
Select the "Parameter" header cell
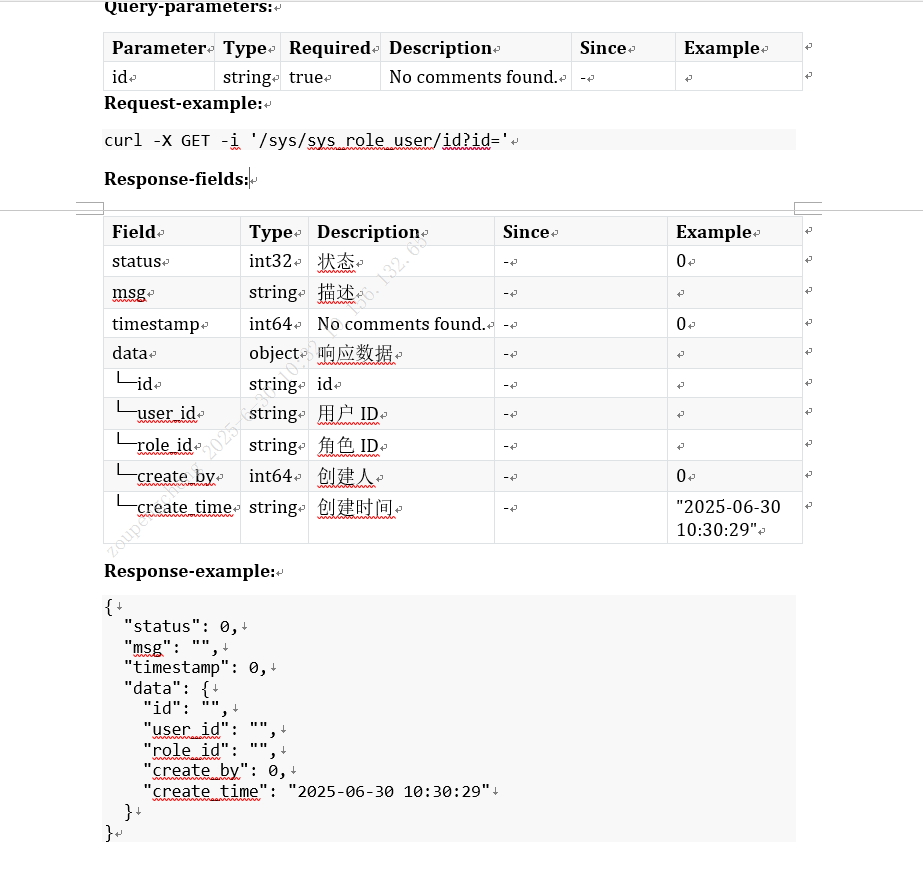(x=159, y=48)
